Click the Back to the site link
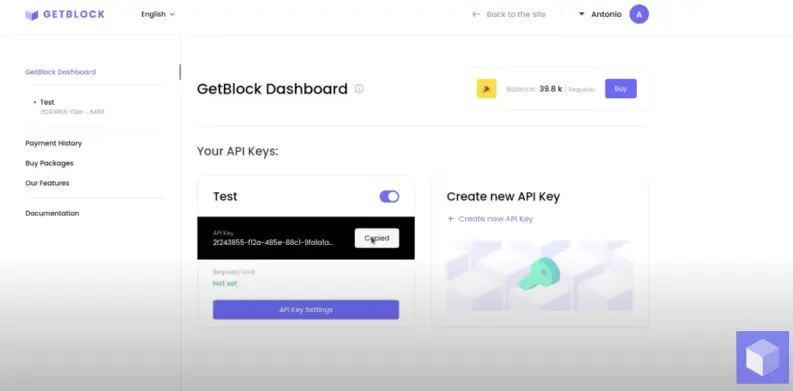Viewport: 793px width, 391px height. [509, 14]
